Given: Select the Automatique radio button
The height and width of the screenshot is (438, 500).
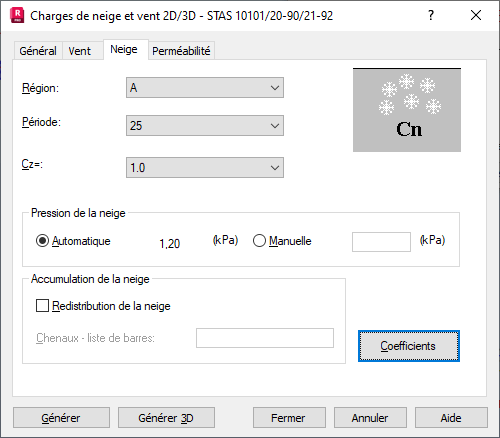Looking at the screenshot, I should 42,241.
